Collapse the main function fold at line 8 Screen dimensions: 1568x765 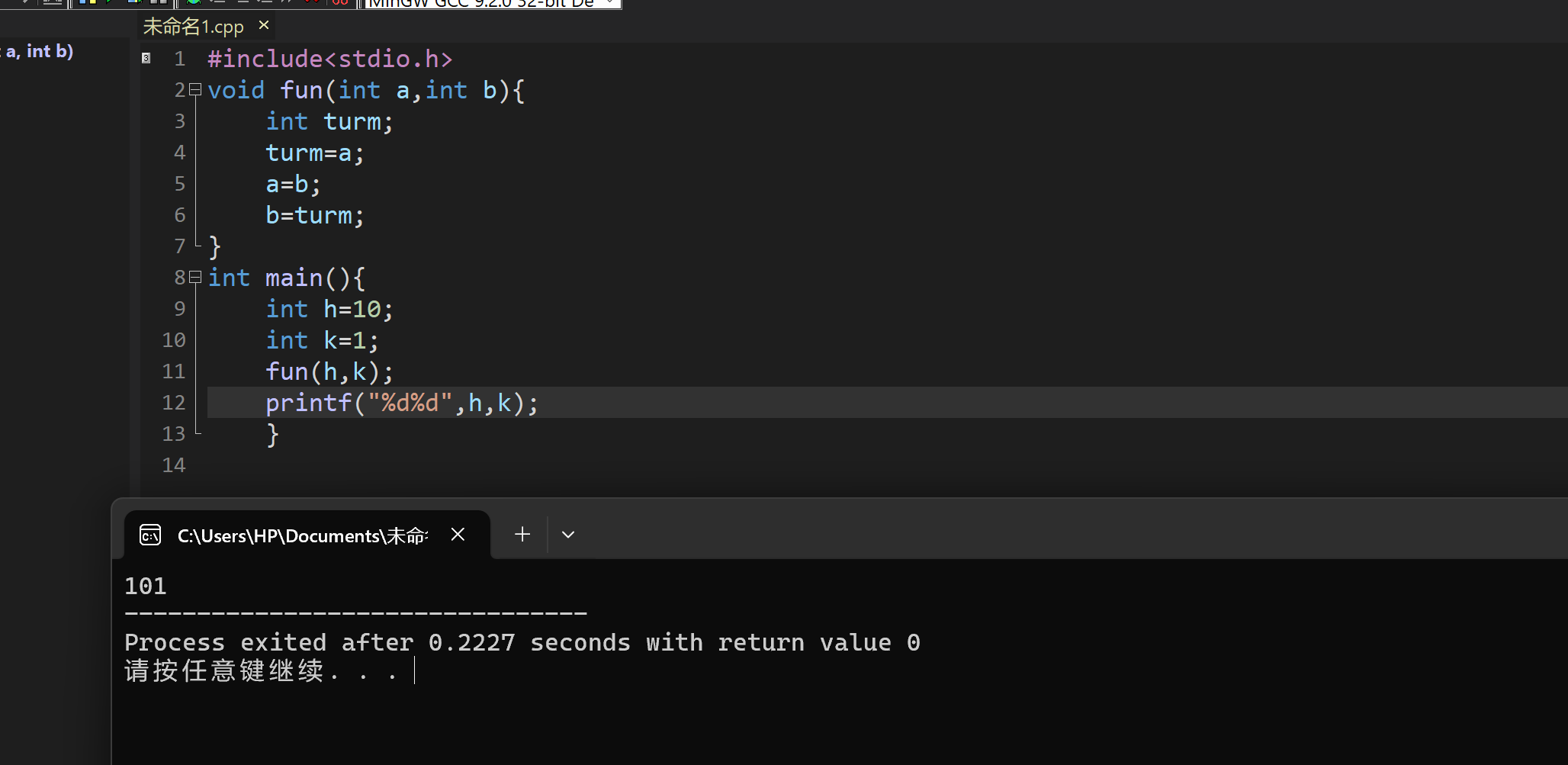point(195,277)
